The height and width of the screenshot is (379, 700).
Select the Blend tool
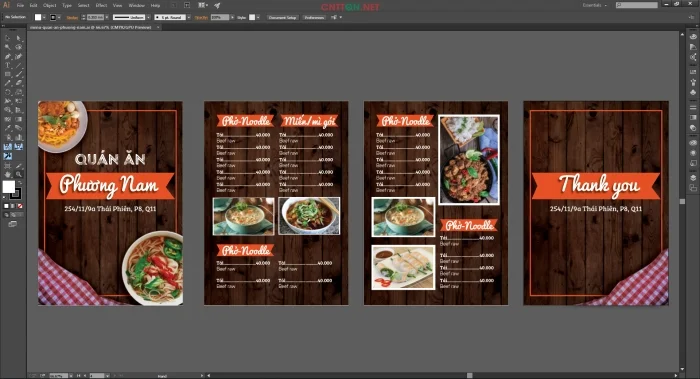[x=18, y=129]
